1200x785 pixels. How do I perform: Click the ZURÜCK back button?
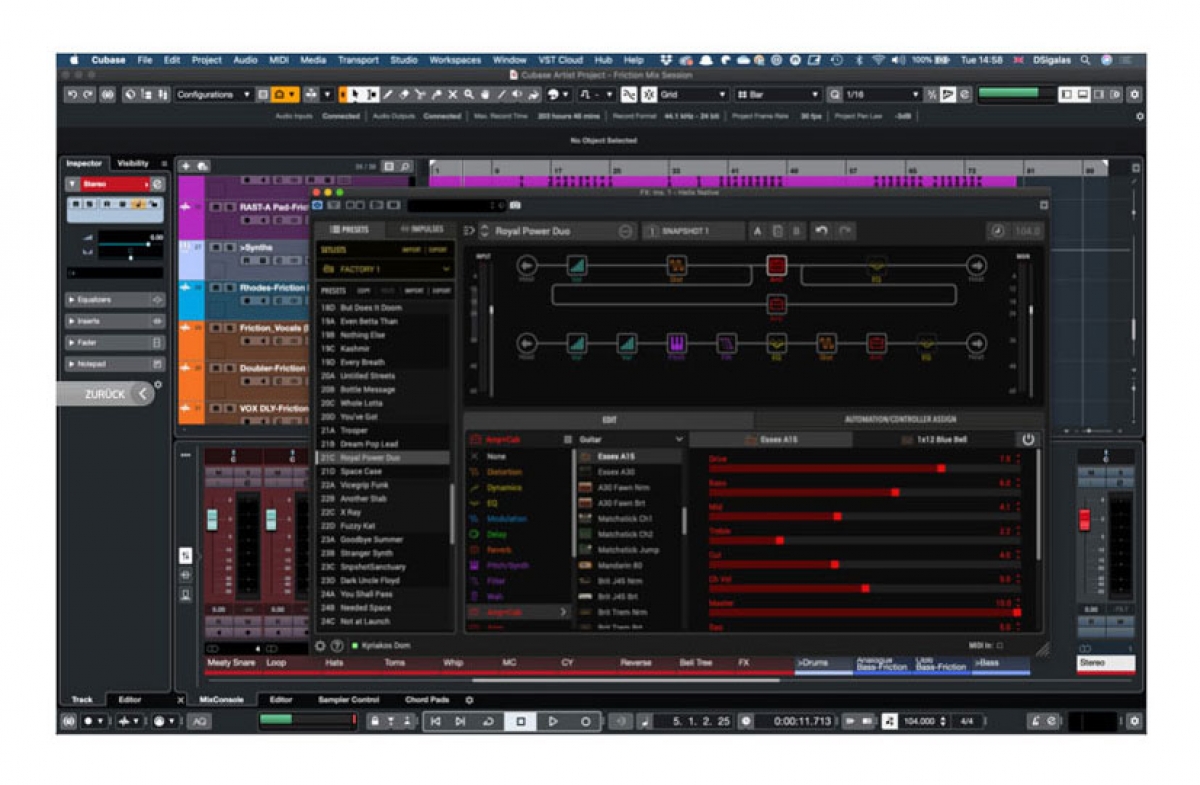coord(105,394)
